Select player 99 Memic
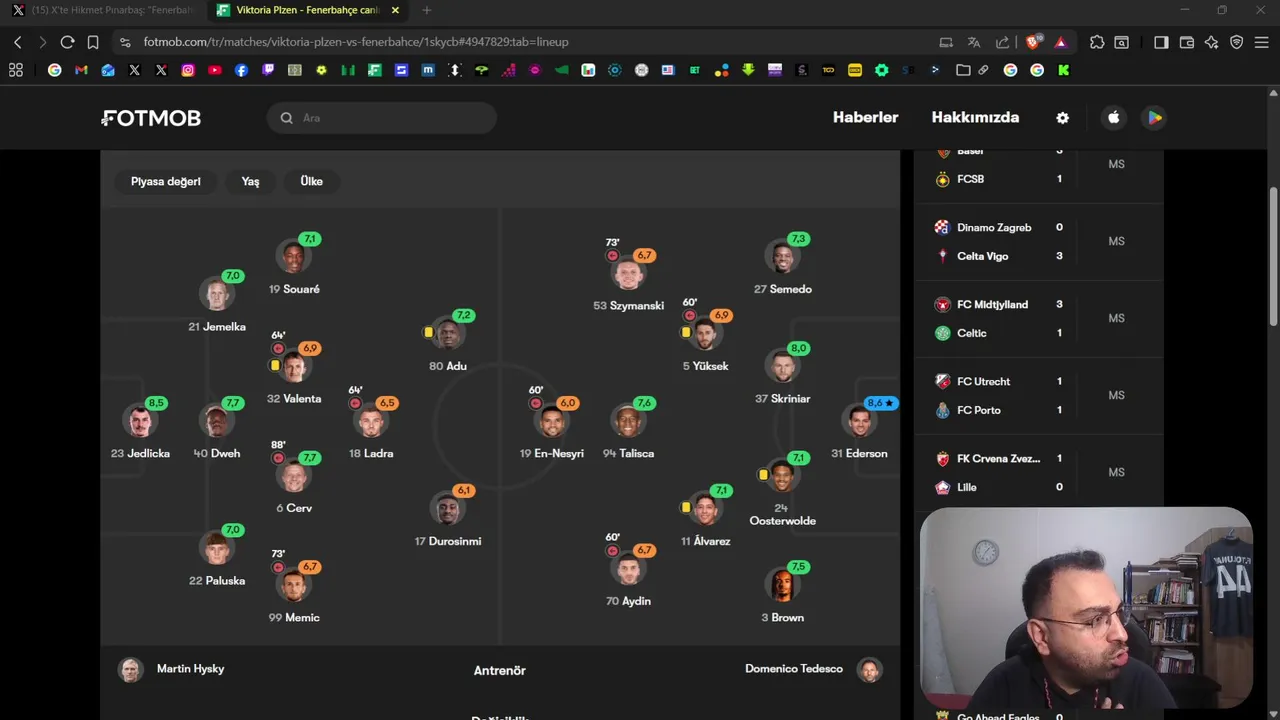Viewport: 1280px width, 720px height. [294, 585]
